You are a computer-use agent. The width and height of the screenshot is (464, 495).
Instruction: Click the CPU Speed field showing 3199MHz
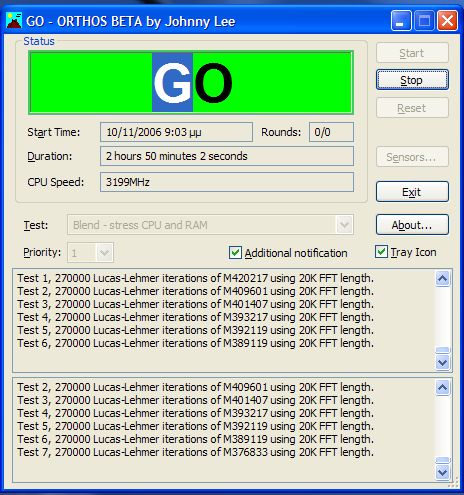[x=227, y=182]
